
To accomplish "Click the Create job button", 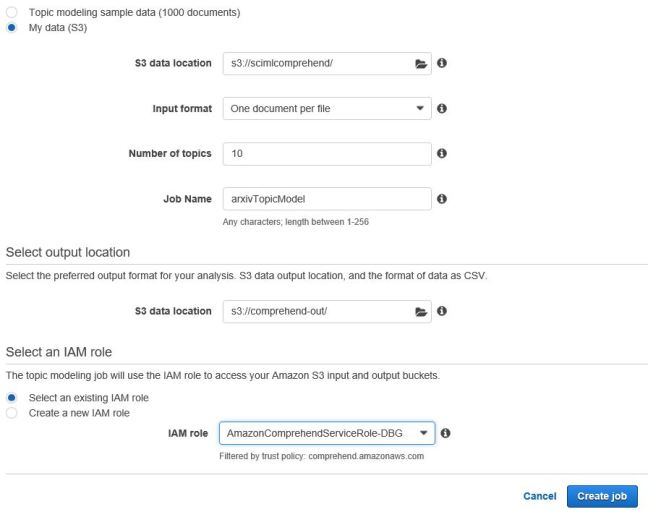I will coord(601,496).
